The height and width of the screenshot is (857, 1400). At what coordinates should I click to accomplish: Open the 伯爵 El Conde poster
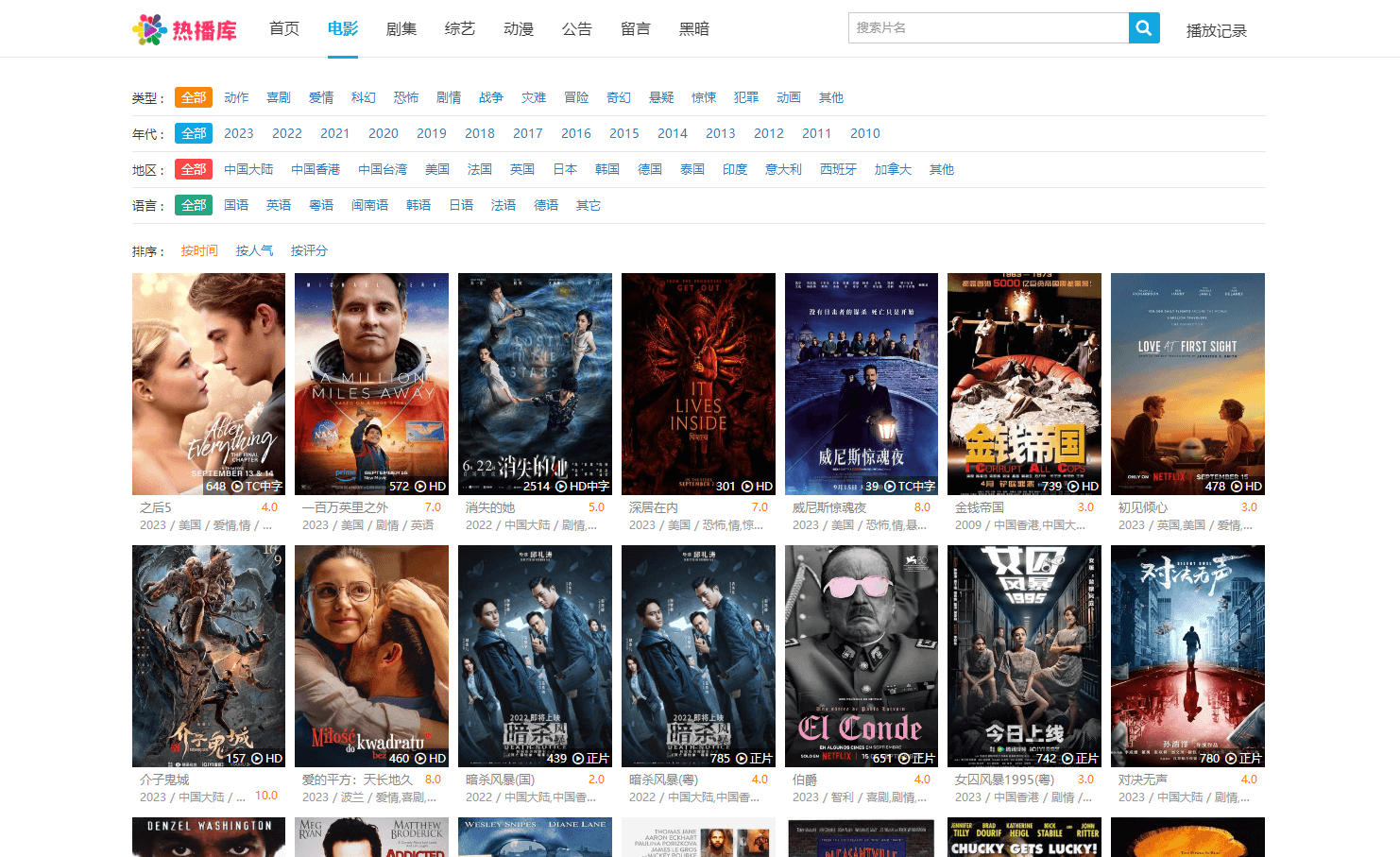[862, 656]
